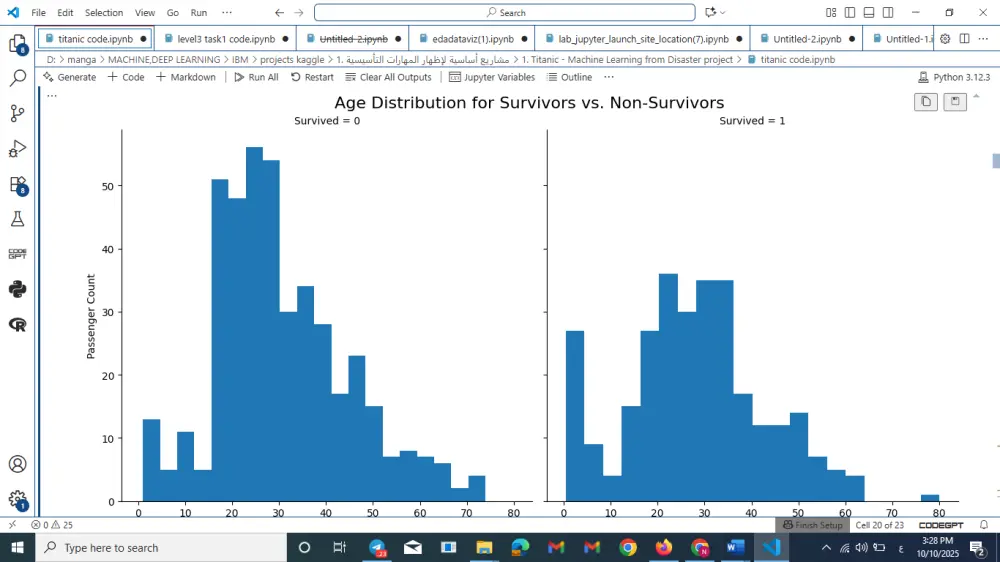Click the VS Code command center search box
This screenshot has height=562, width=1000.
(x=504, y=12)
